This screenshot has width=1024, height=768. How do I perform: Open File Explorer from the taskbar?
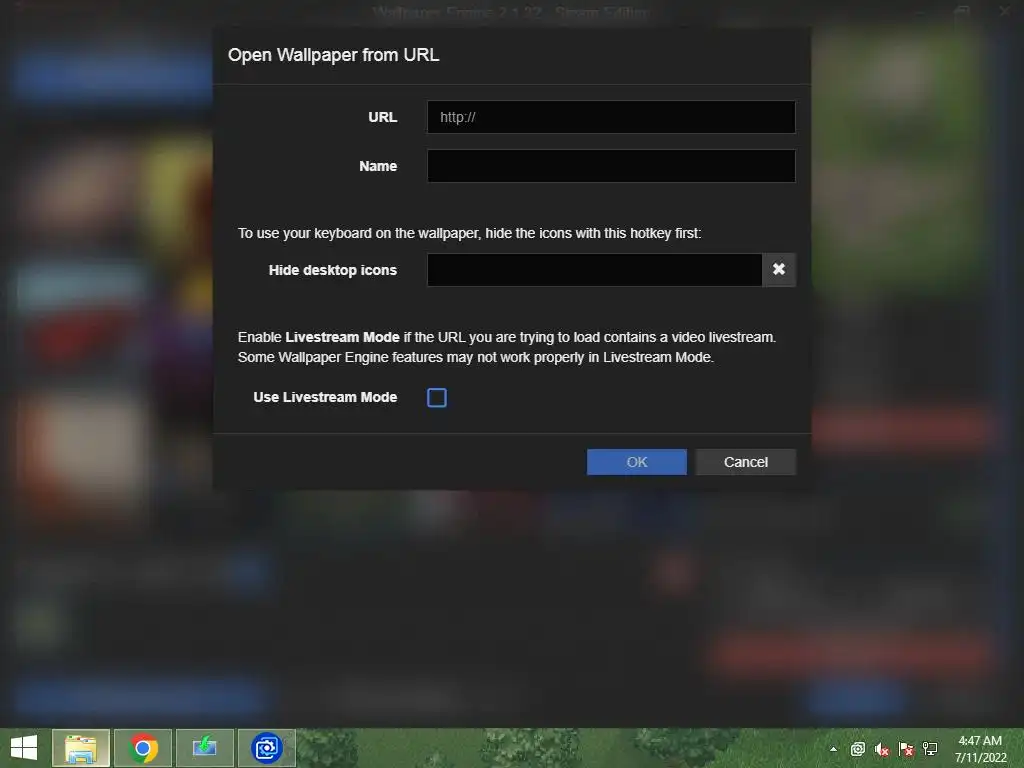[81, 748]
